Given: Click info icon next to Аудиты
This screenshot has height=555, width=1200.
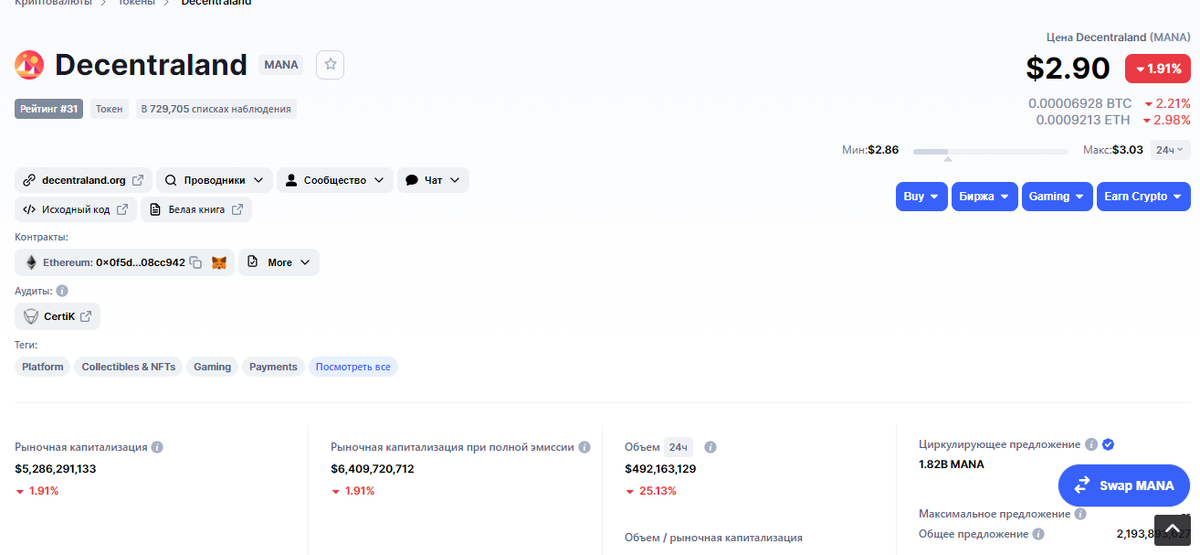Looking at the screenshot, I should (x=62, y=291).
